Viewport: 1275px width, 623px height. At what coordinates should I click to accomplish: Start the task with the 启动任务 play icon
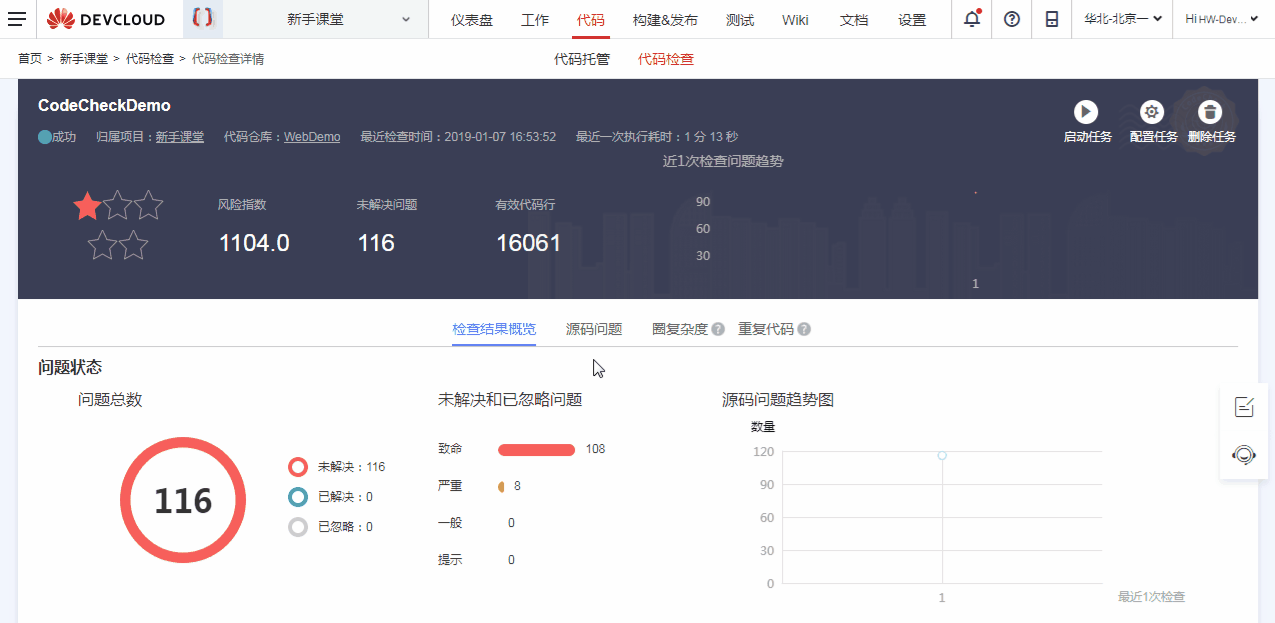(1086, 112)
